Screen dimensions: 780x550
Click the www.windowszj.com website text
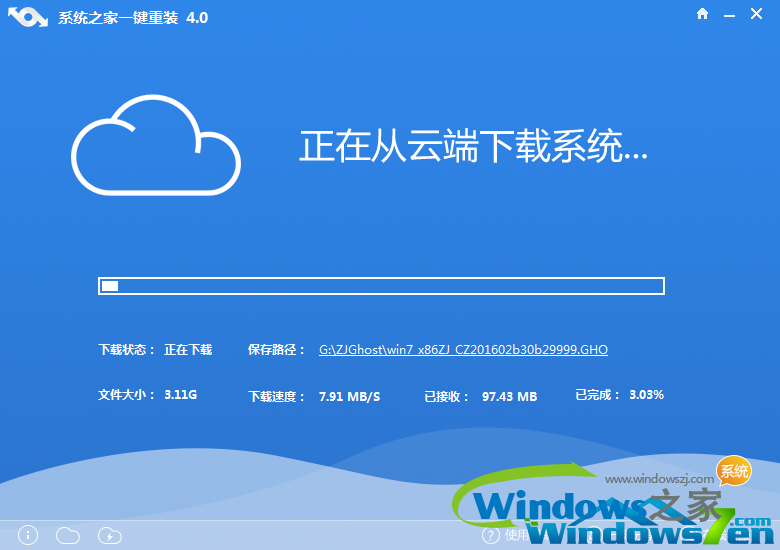click(x=660, y=481)
